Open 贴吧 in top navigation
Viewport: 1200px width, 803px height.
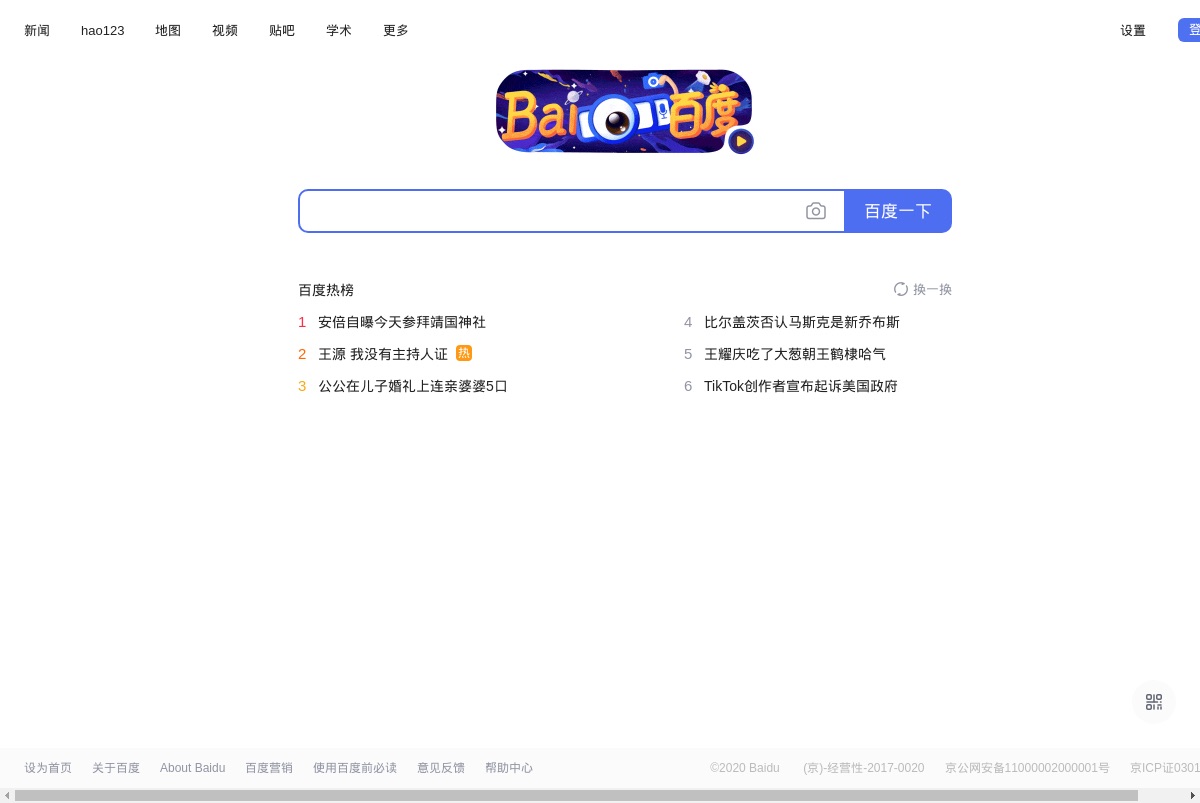(282, 30)
